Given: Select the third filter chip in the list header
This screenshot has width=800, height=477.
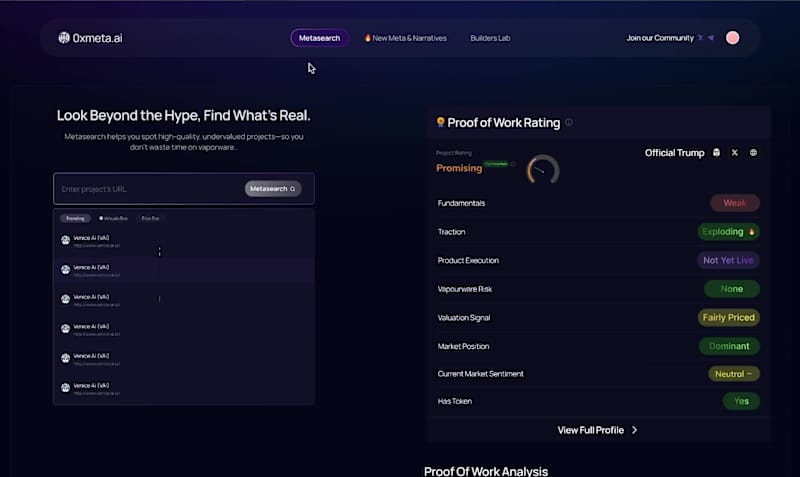Looking at the screenshot, I should (150, 218).
